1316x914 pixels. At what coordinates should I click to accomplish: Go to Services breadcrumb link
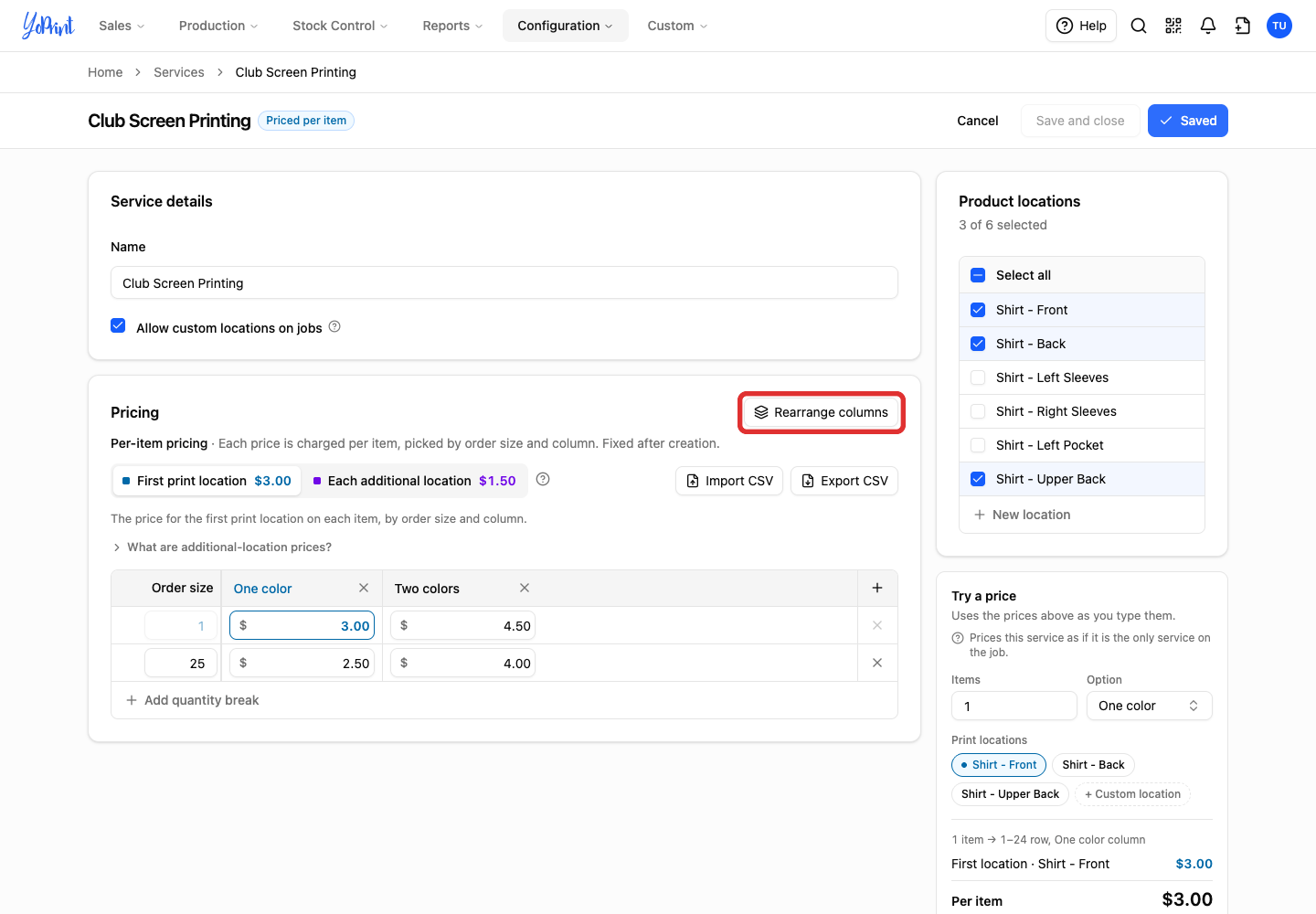179,72
